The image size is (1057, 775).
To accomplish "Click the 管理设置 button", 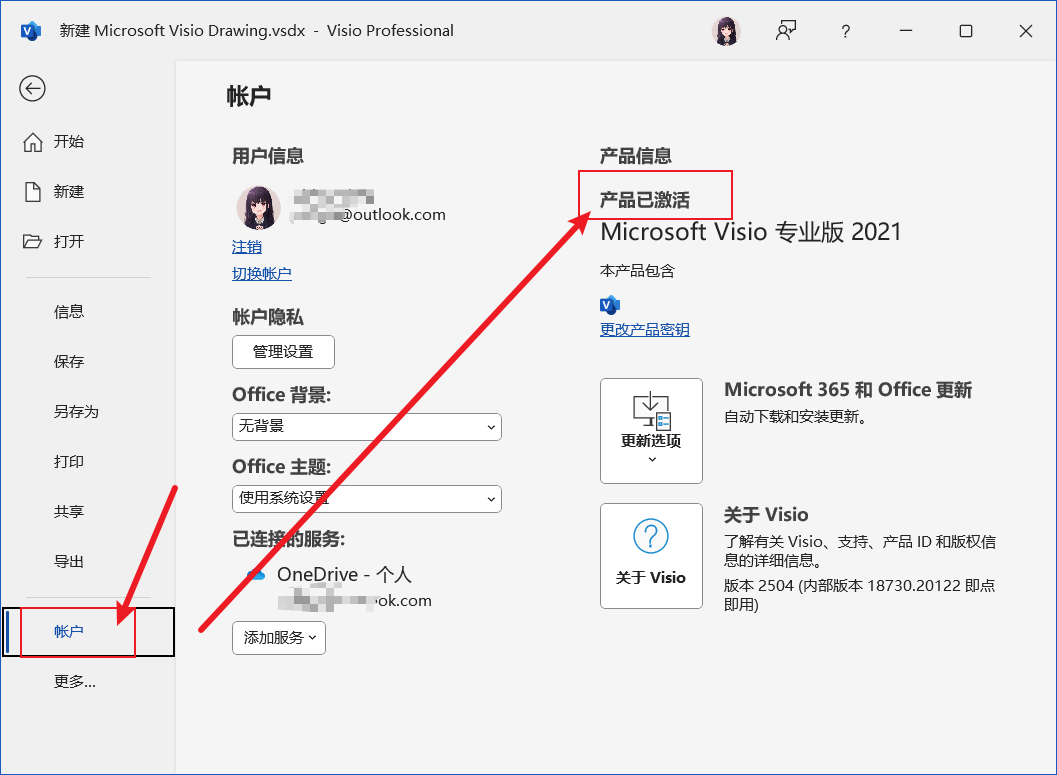I will click(x=283, y=352).
